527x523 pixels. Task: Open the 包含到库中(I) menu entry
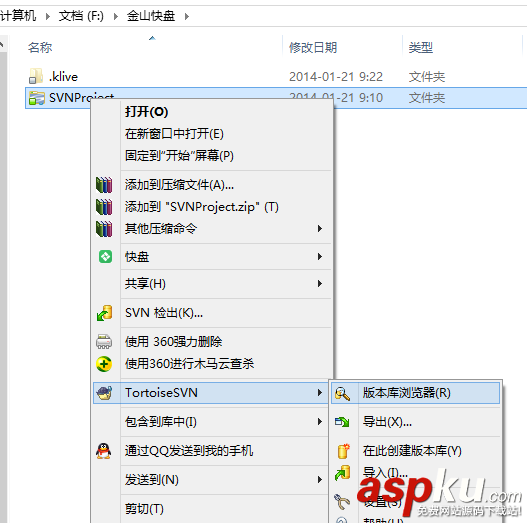click(x=161, y=421)
